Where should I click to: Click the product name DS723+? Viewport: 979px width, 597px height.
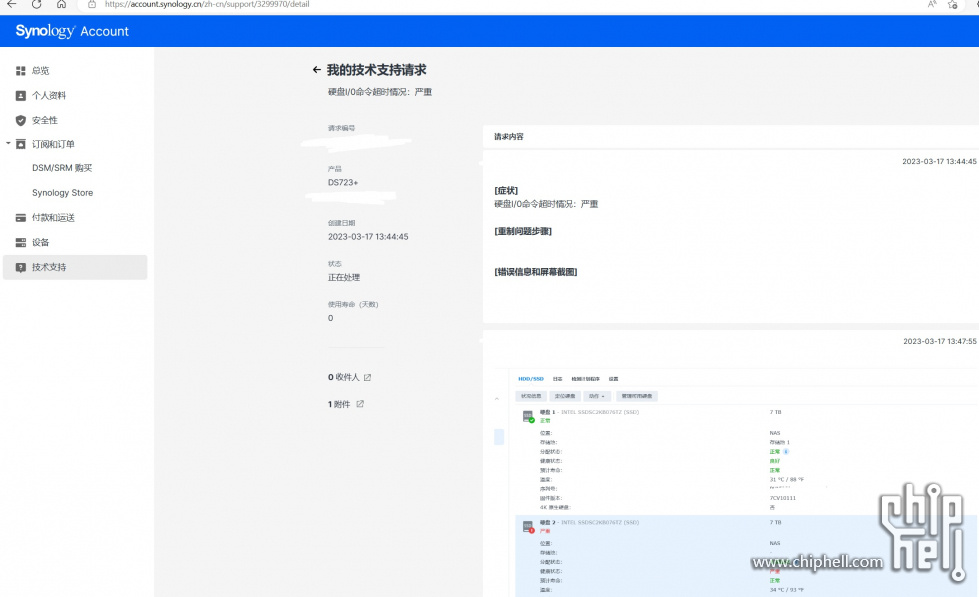[343, 182]
